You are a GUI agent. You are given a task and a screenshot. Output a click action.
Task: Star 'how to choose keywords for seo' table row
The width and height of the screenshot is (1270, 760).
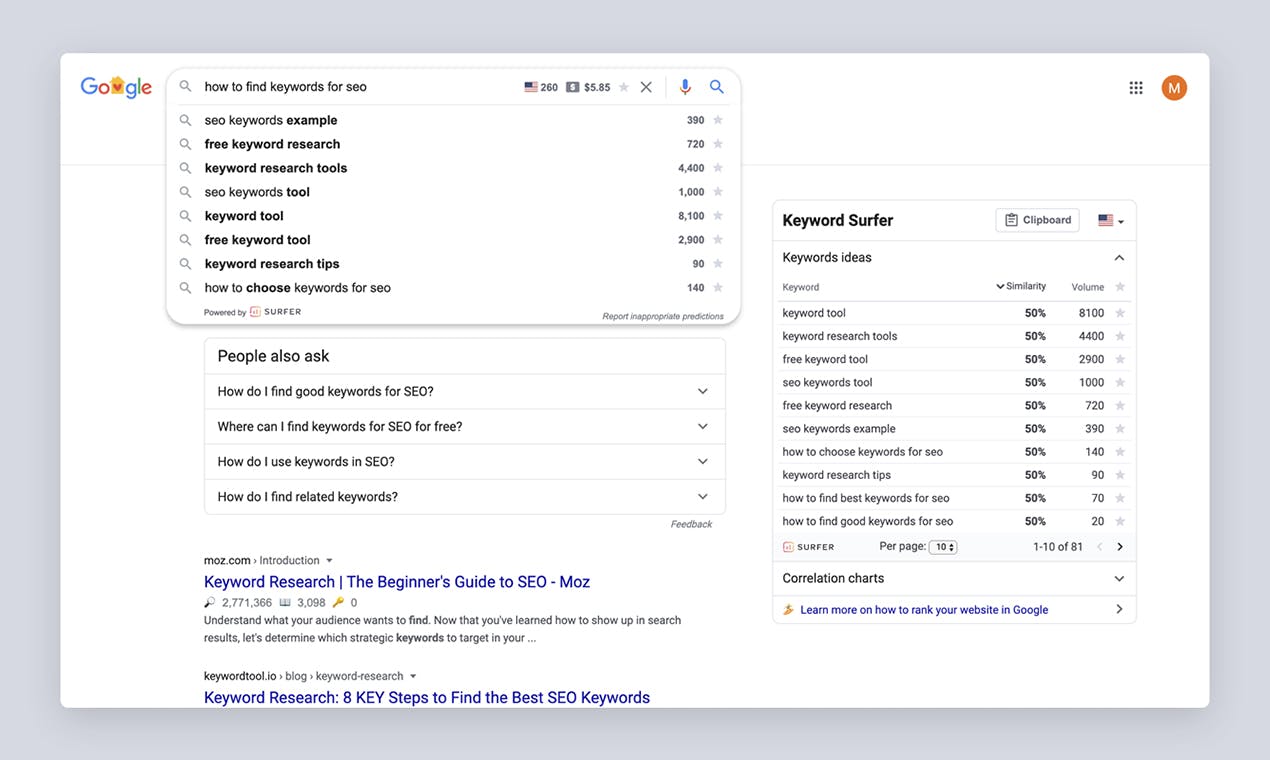1120,452
